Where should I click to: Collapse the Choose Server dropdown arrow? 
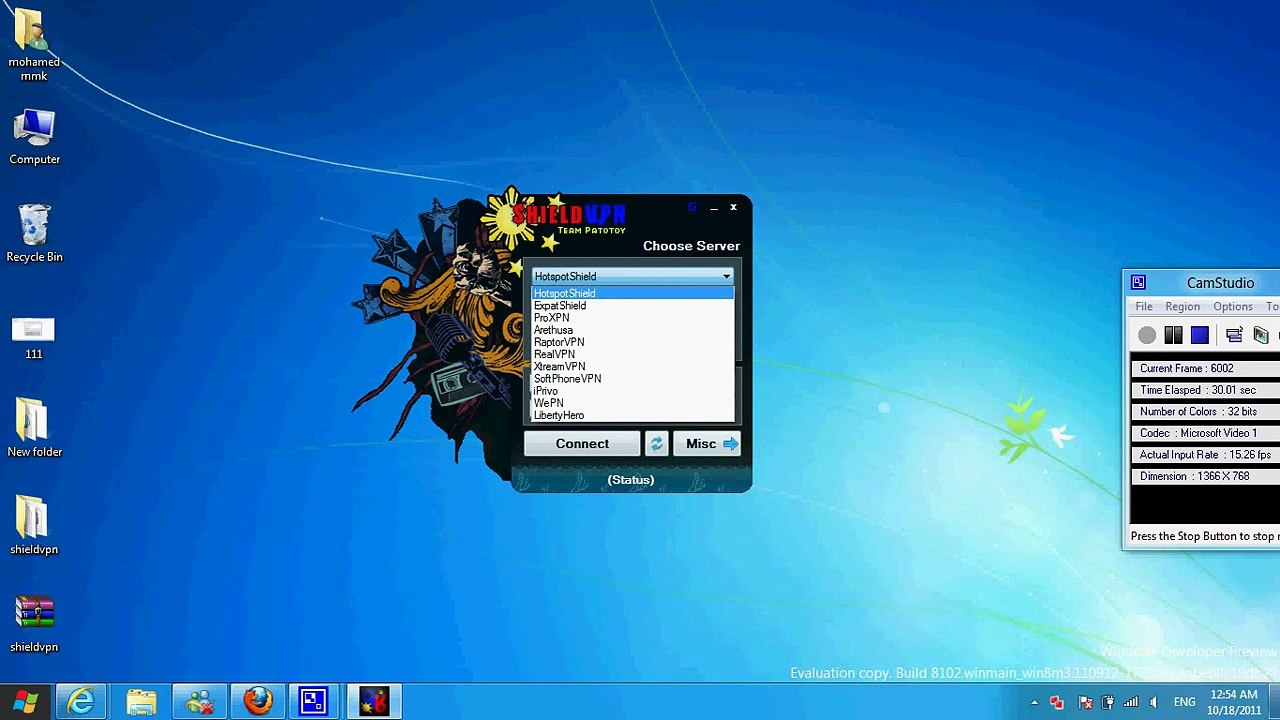[x=726, y=276]
